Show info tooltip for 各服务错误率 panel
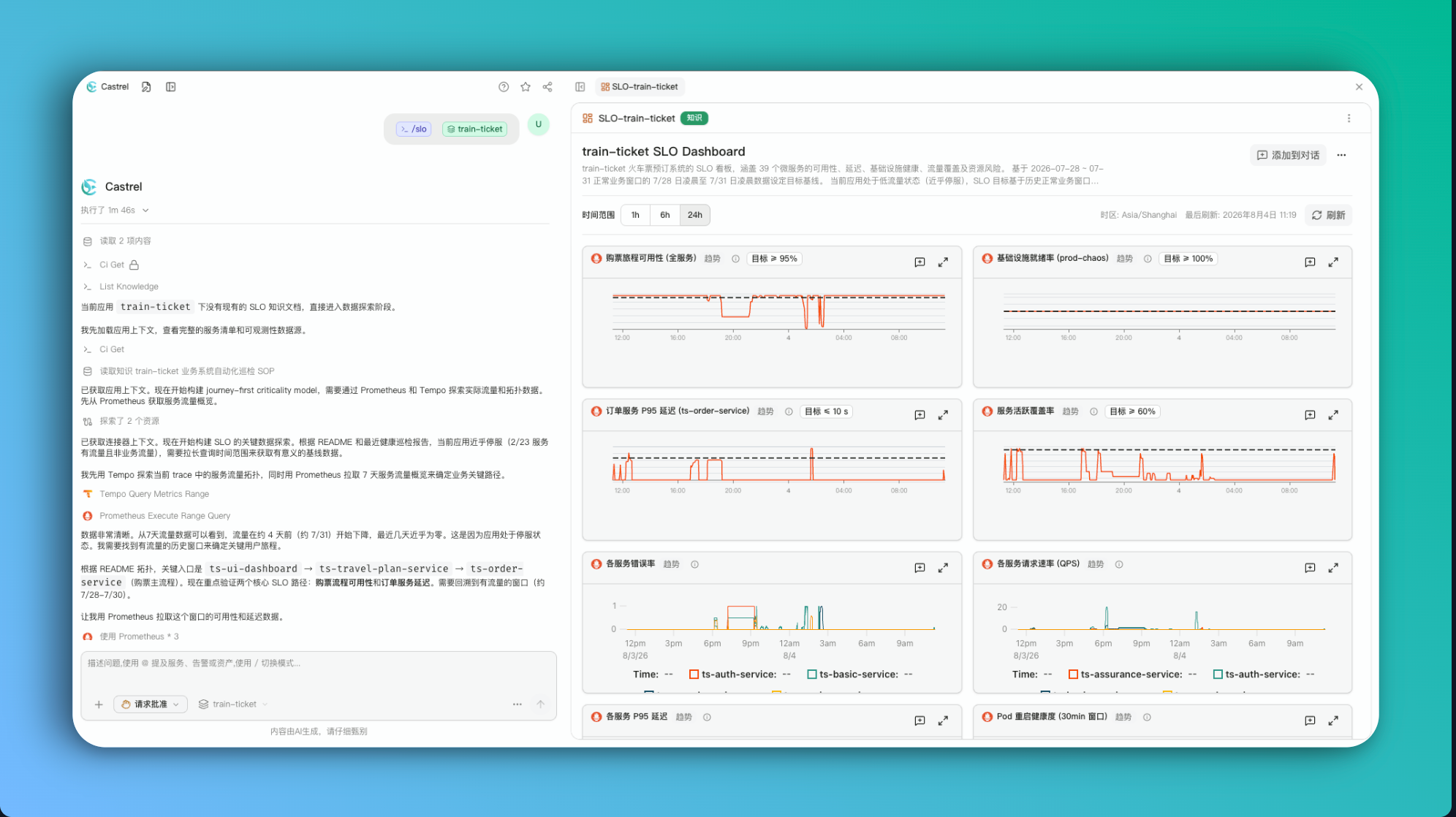1456x817 pixels. (x=695, y=564)
